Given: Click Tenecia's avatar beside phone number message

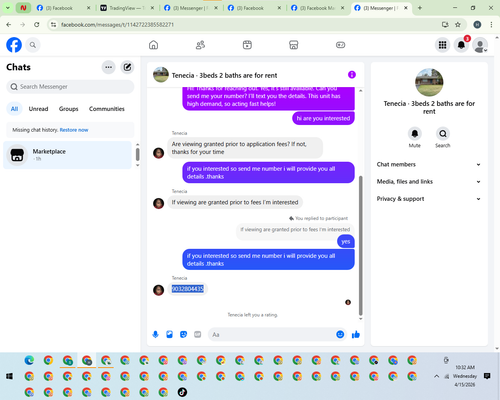Looking at the screenshot, I should [x=158, y=290].
